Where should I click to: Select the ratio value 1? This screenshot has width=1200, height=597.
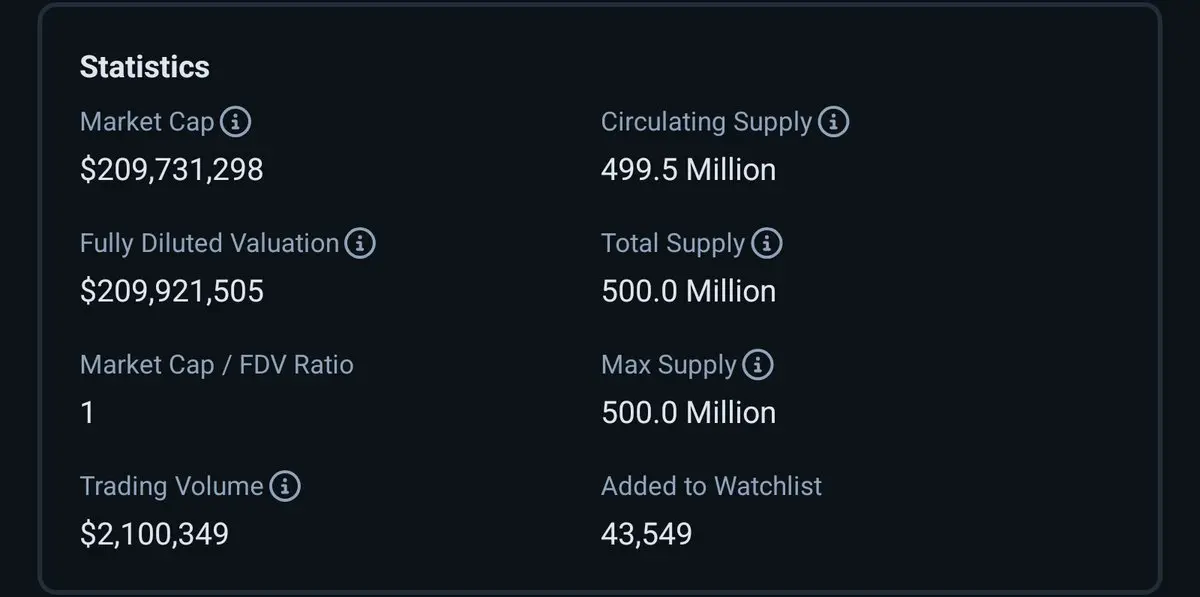point(87,412)
